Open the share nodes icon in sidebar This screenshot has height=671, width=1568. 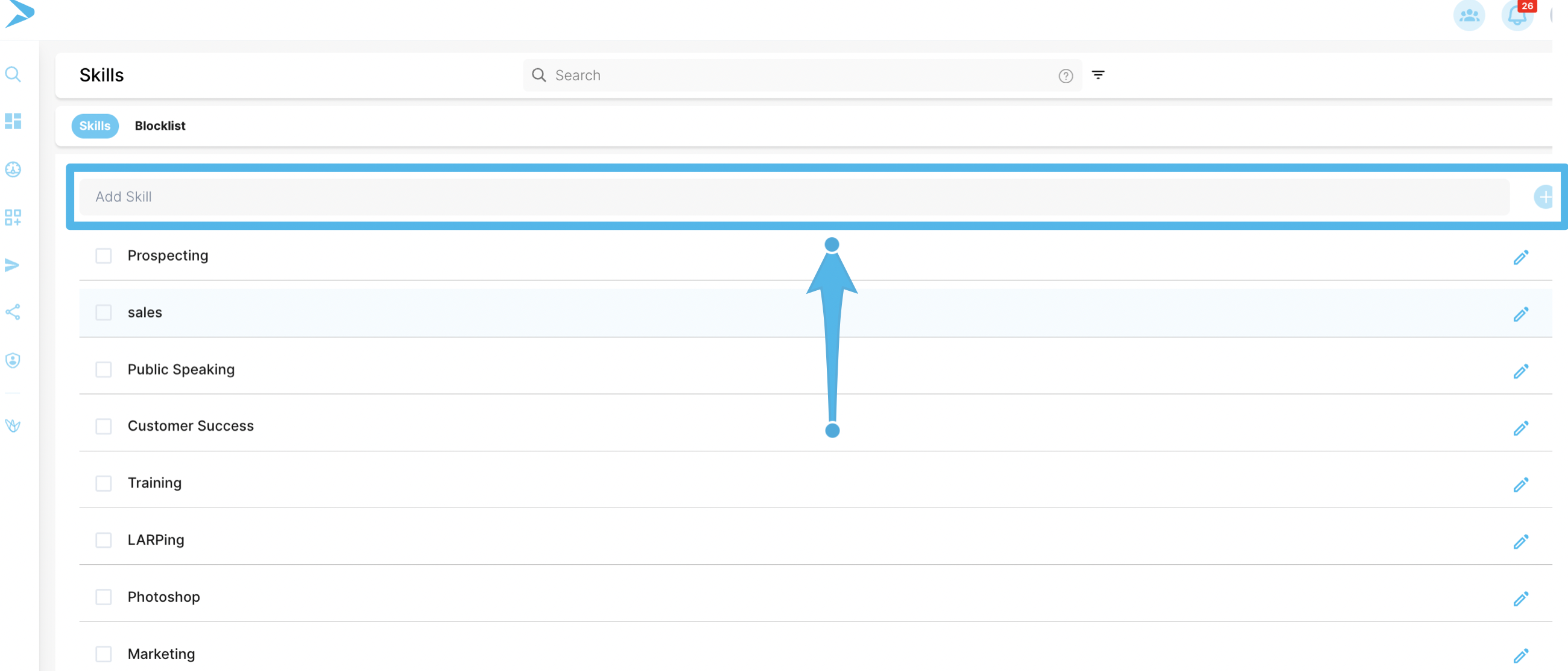(x=13, y=313)
